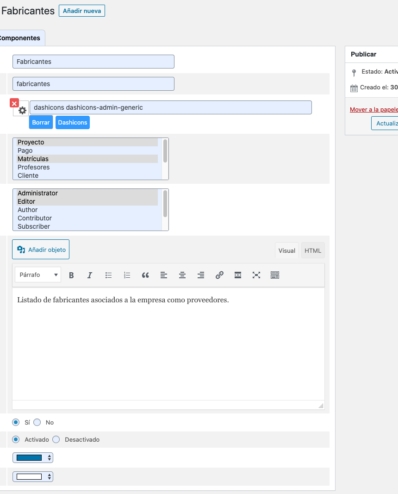Image resolution: width=398 pixels, height=494 pixels.
Task: Align text to the right
Action: click(x=201, y=275)
